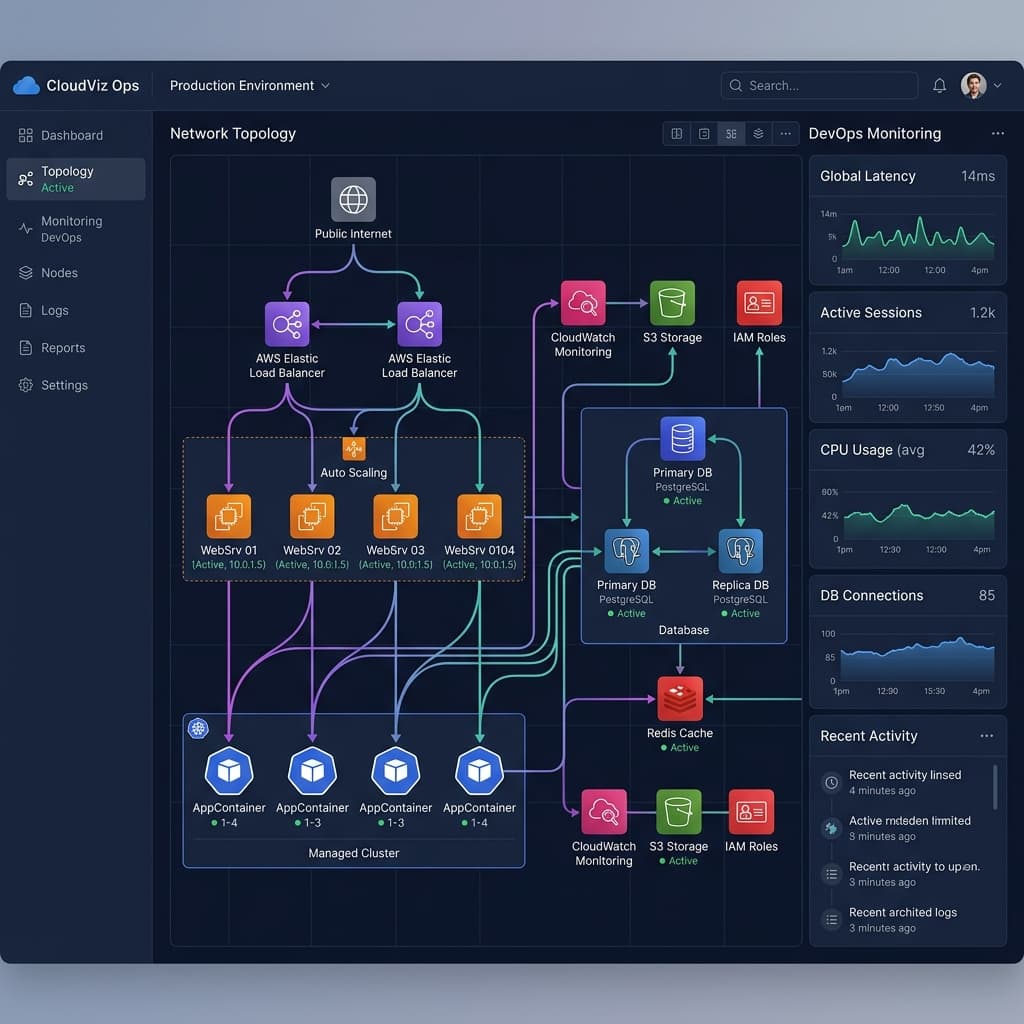
Task: Click the layers view toolbar icon
Action: click(x=758, y=134)
